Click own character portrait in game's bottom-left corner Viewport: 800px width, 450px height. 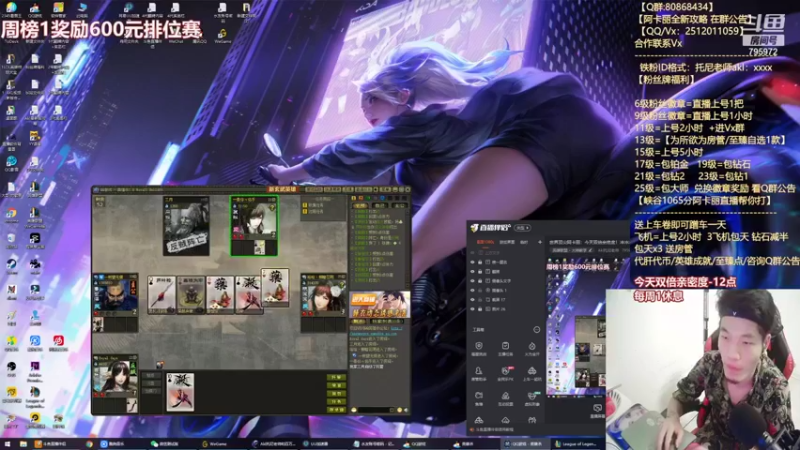115,377
